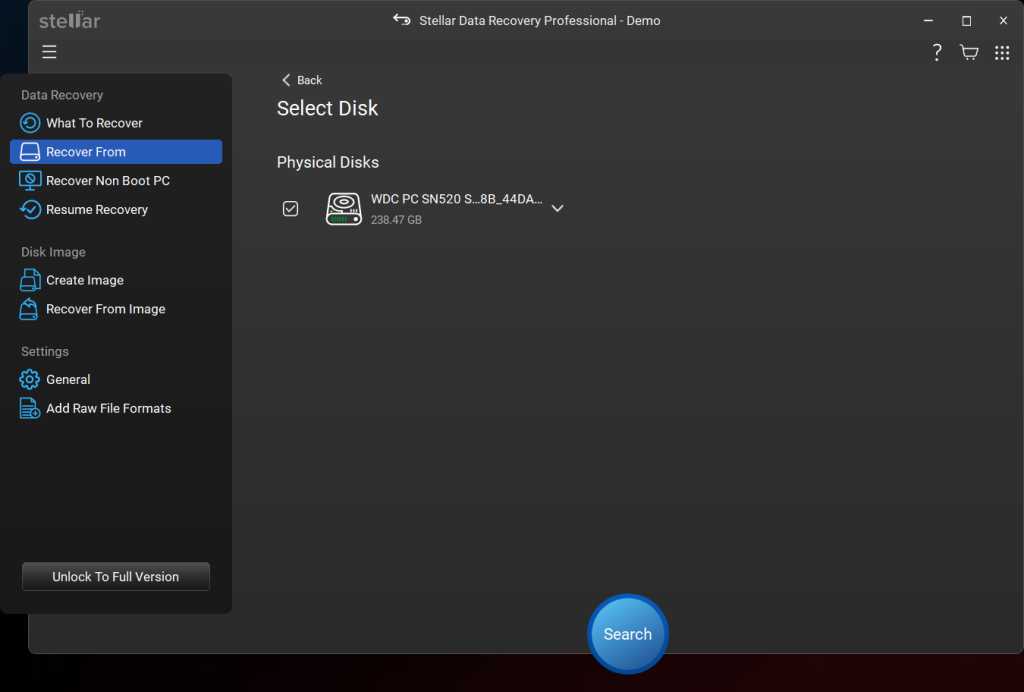This screenshot has height=692, width=1024.
Task: Open Recover Non Boot PC option
Action: point(116,180)
